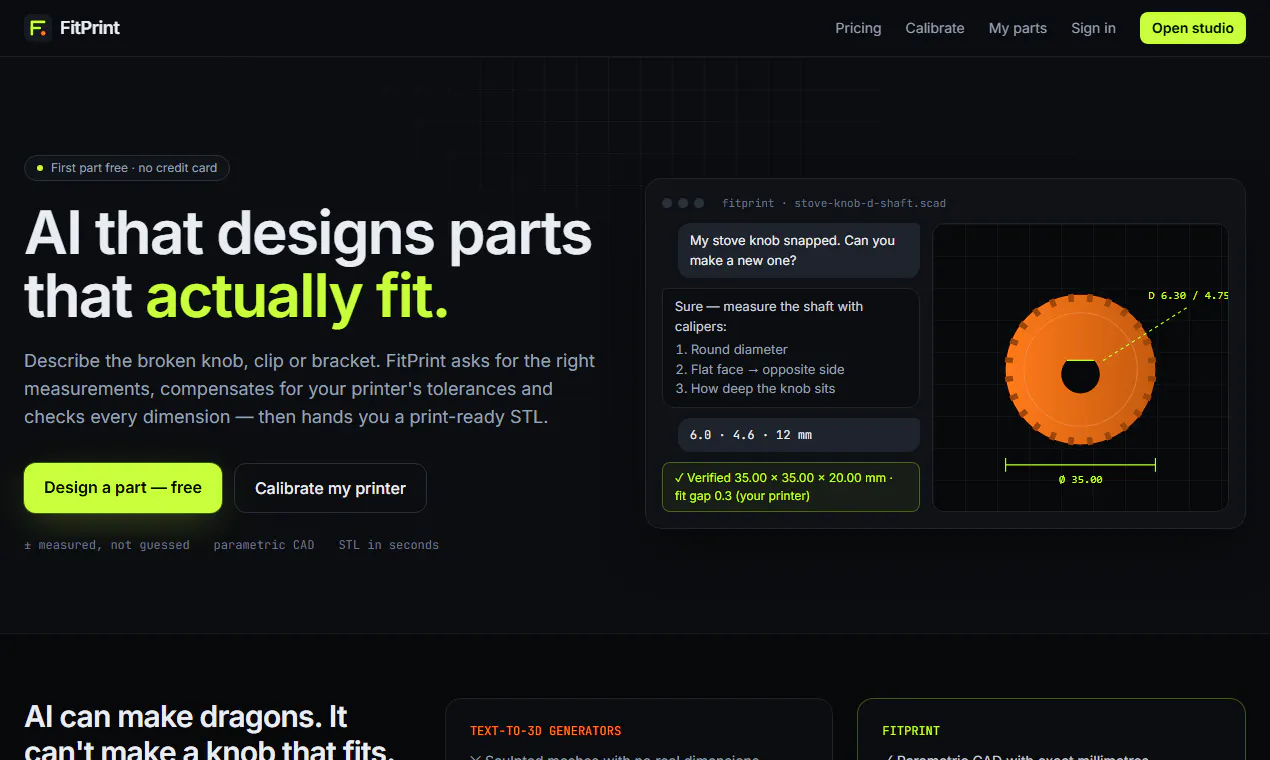Click the TEXT-TO-3D GENERATORS card heading
The image size is (1270, 760).
(546, 731)
